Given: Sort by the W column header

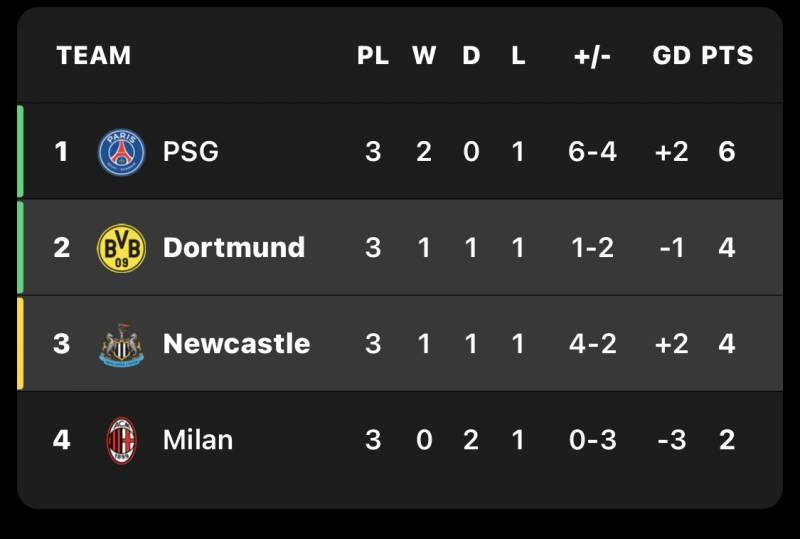Looking at the screenshot, I should pos(424,56).
